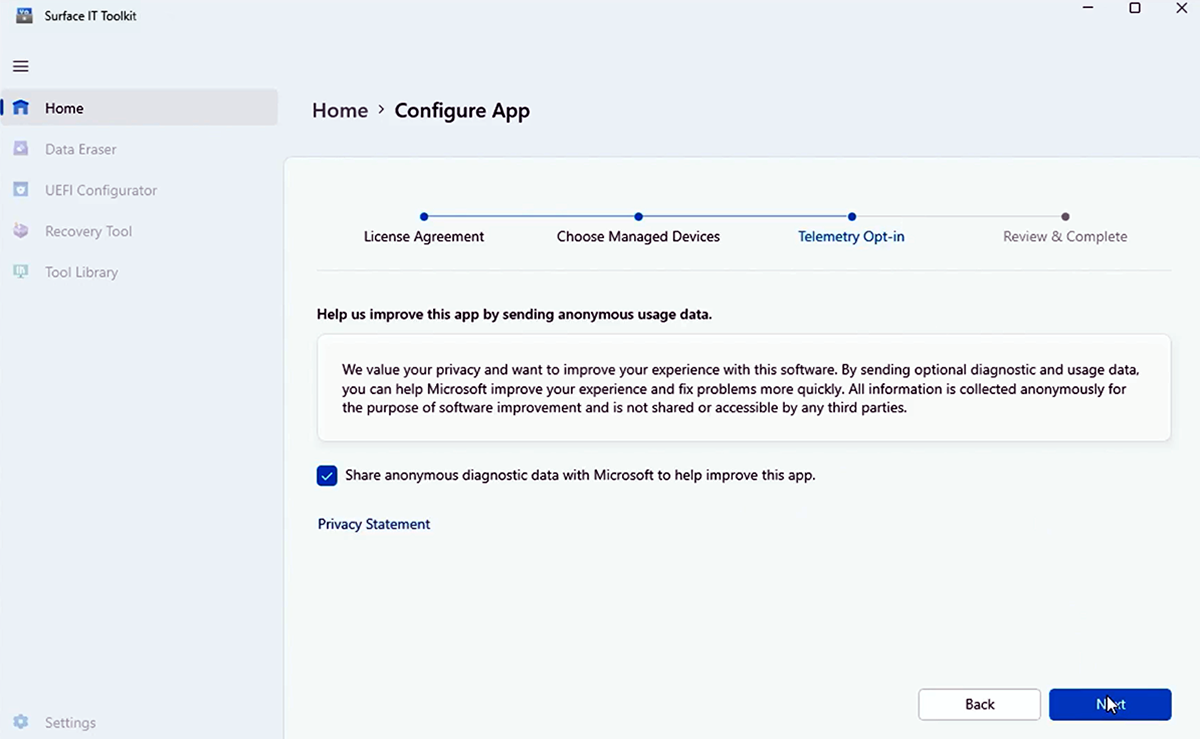
Task: Click the UEFI Configurator shield icon
Action: [x=21, y=190]
